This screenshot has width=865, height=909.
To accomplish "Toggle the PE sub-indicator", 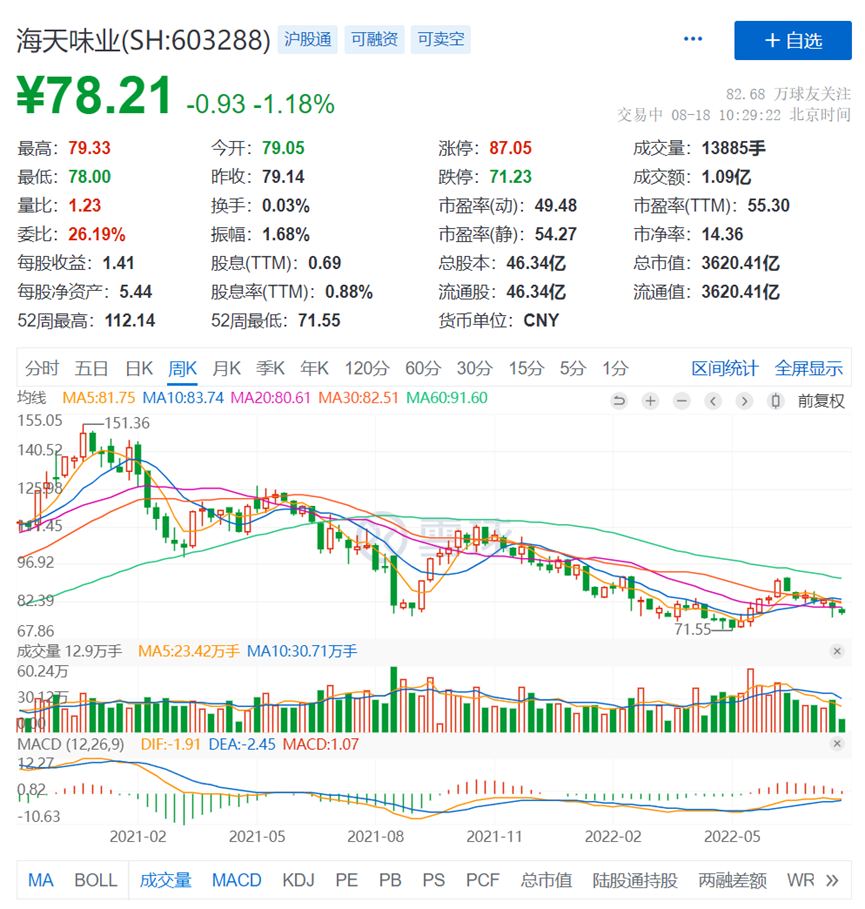I will pyautogui.click(x=346, y=881).
